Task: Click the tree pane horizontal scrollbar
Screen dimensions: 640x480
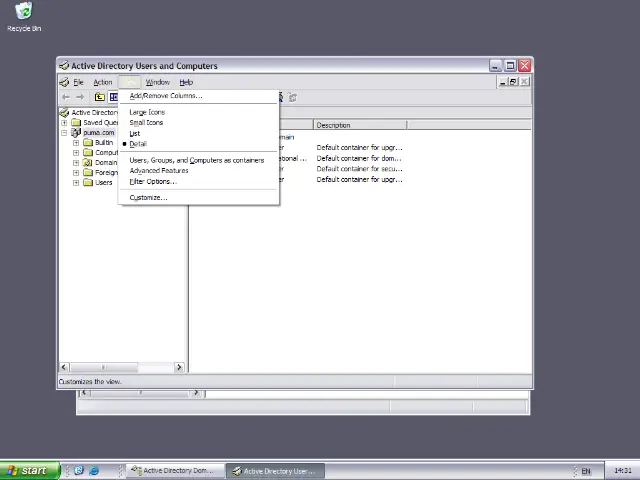Action: click(x=120, y=367)
